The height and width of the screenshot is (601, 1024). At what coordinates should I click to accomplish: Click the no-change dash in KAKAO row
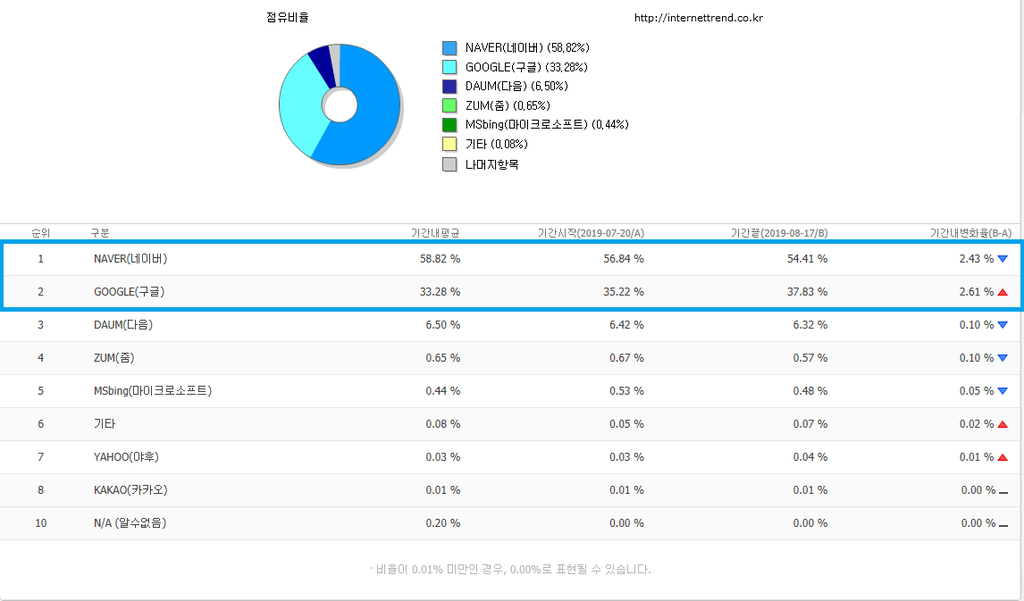[x=1004, y=493]
